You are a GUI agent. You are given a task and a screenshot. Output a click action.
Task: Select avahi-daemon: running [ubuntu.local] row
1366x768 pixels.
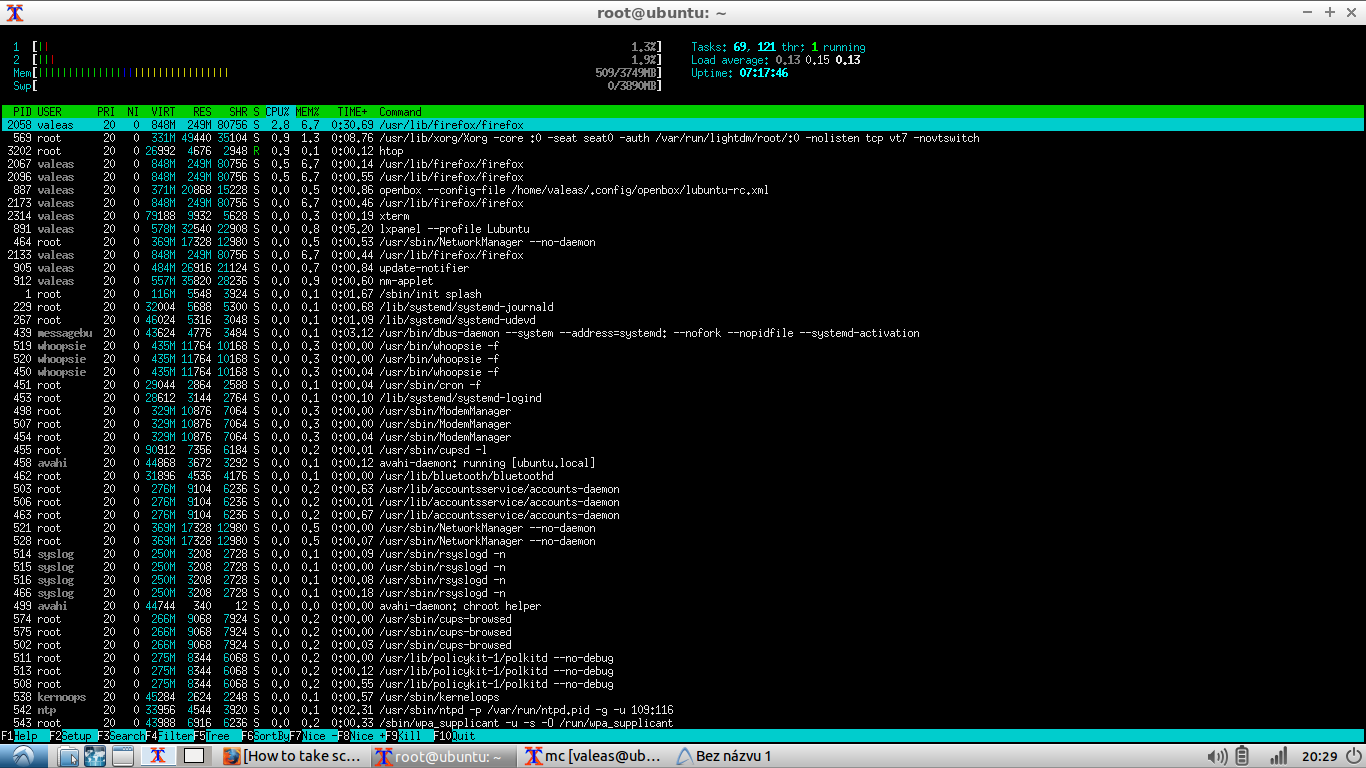(x=683, y=463)
